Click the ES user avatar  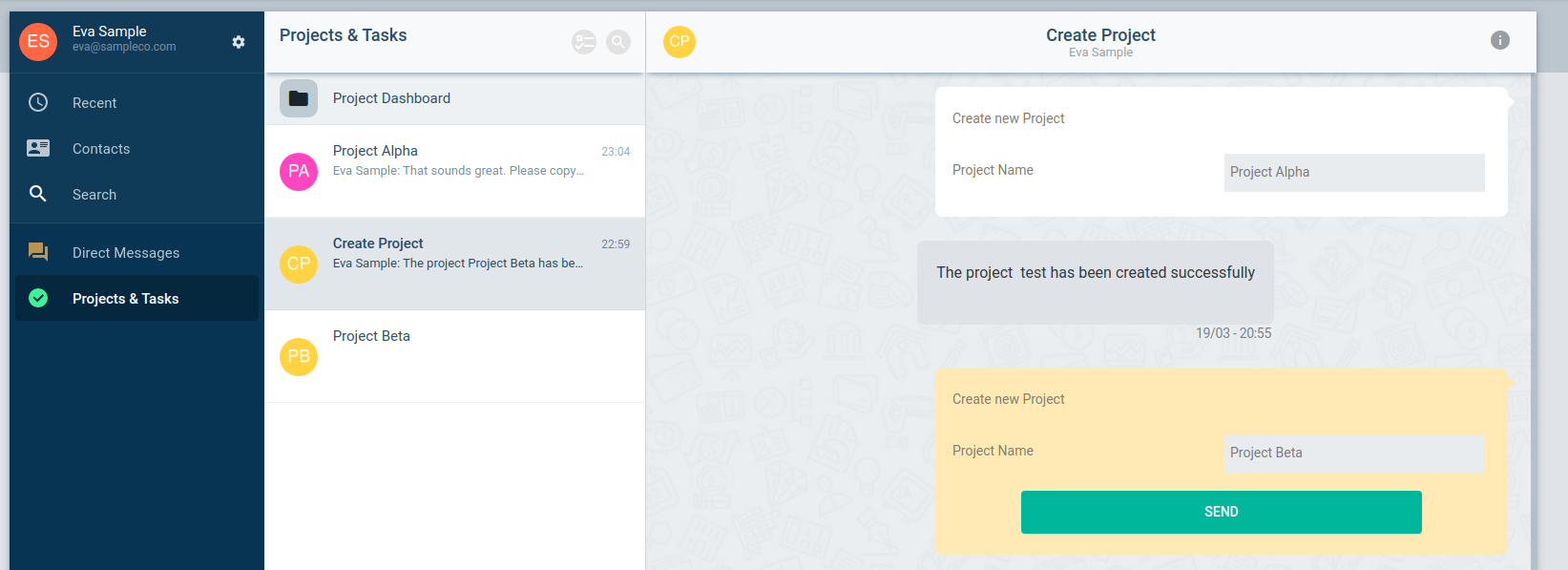[38, 41]
